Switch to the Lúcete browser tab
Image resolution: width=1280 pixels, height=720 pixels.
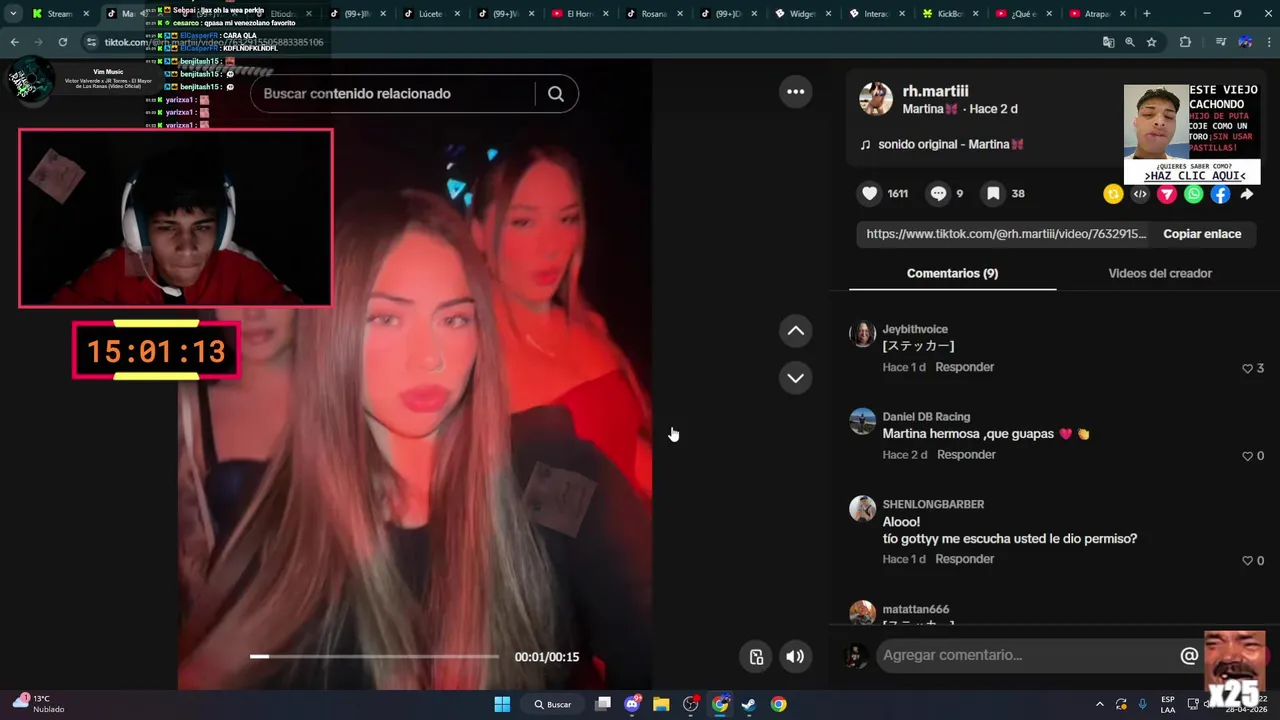click(435, 14)
